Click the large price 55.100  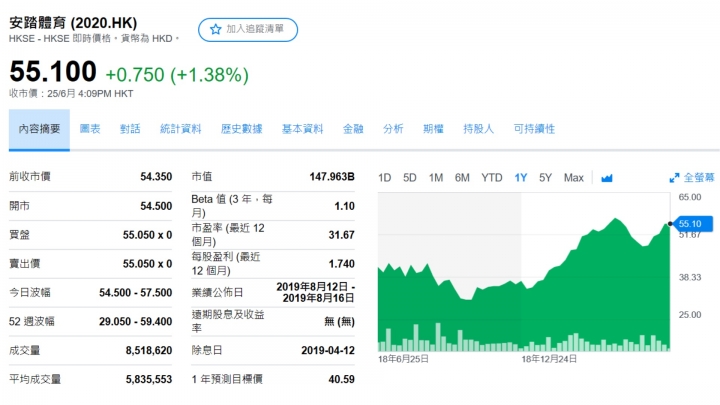(x=53, y=72)
